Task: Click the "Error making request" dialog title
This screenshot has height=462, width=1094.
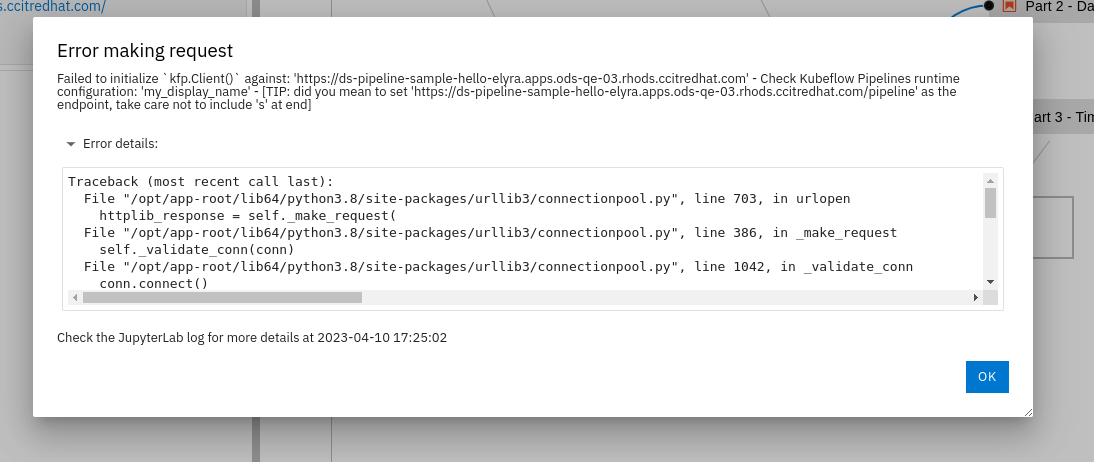Action: [x=145, y=51]
